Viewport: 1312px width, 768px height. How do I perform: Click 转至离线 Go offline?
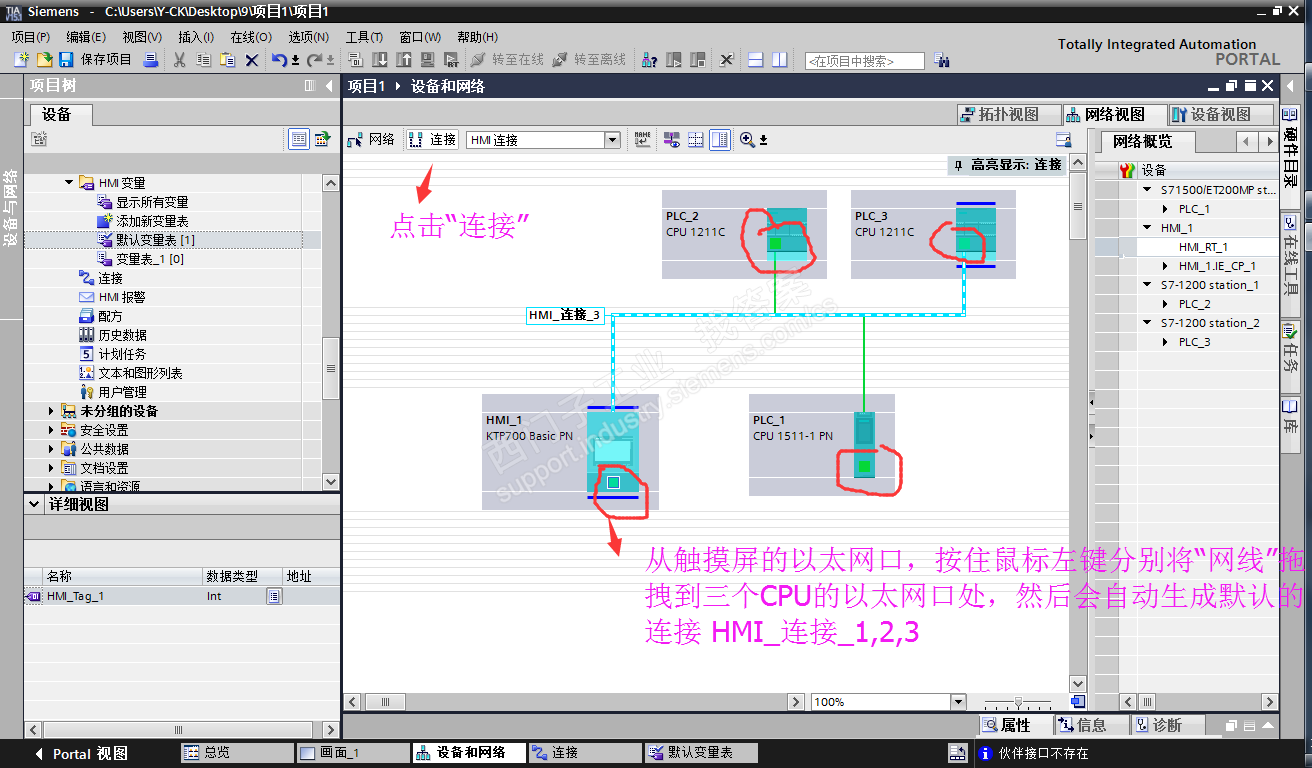(590, 60)
